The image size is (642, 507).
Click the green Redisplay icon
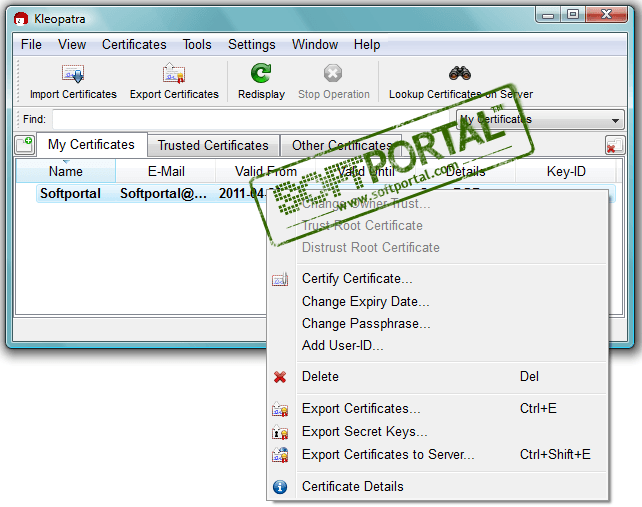[261, 73]
